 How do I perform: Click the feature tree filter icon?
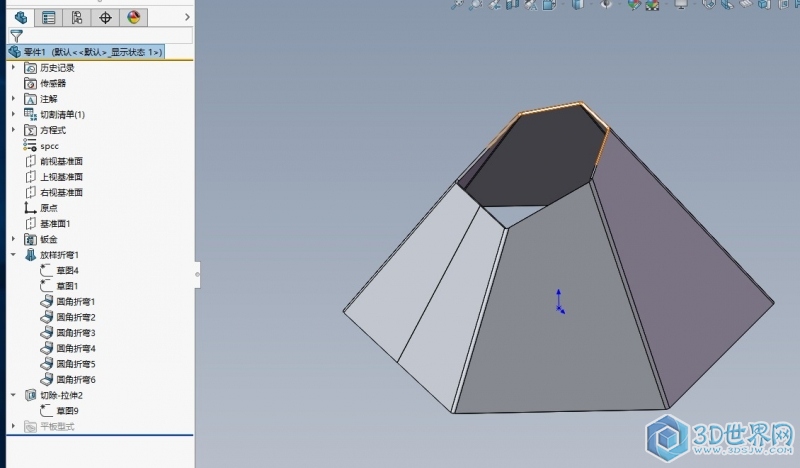[16, 35]
